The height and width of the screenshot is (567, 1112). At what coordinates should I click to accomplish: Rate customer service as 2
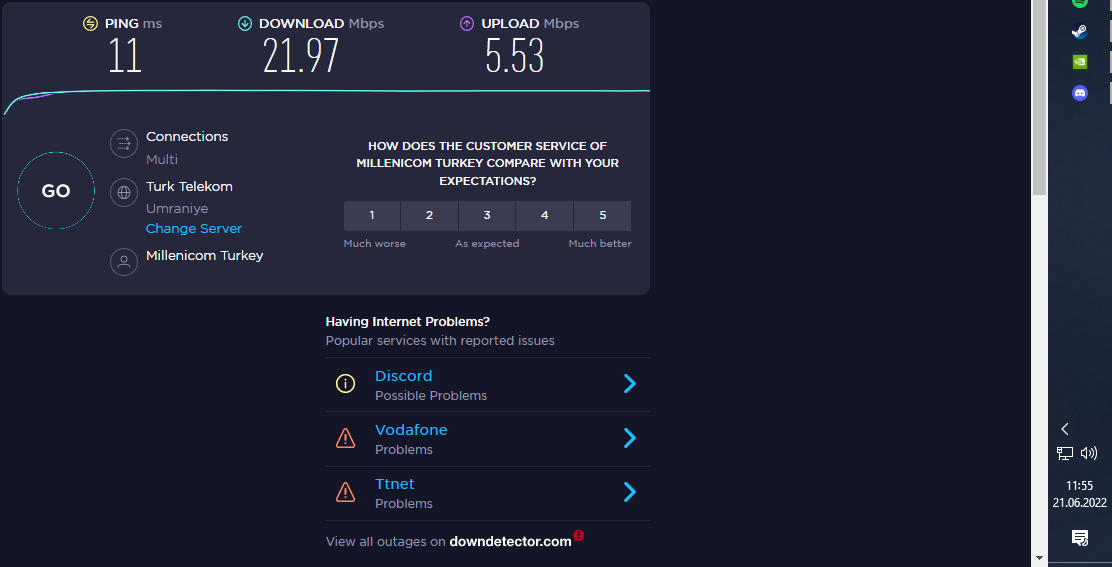click(x=429, y=215)
